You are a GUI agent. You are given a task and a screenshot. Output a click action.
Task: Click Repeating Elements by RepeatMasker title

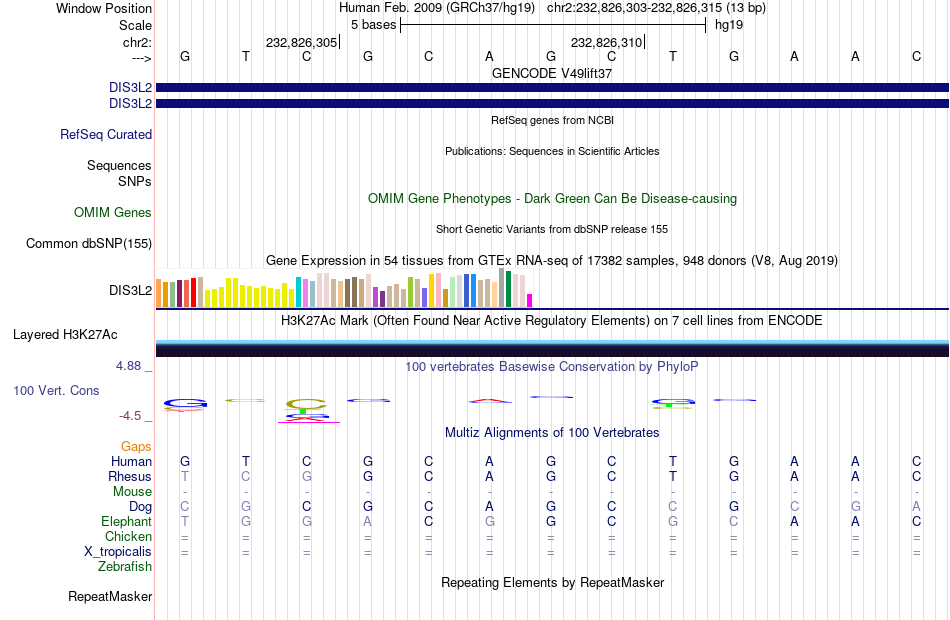552,582
